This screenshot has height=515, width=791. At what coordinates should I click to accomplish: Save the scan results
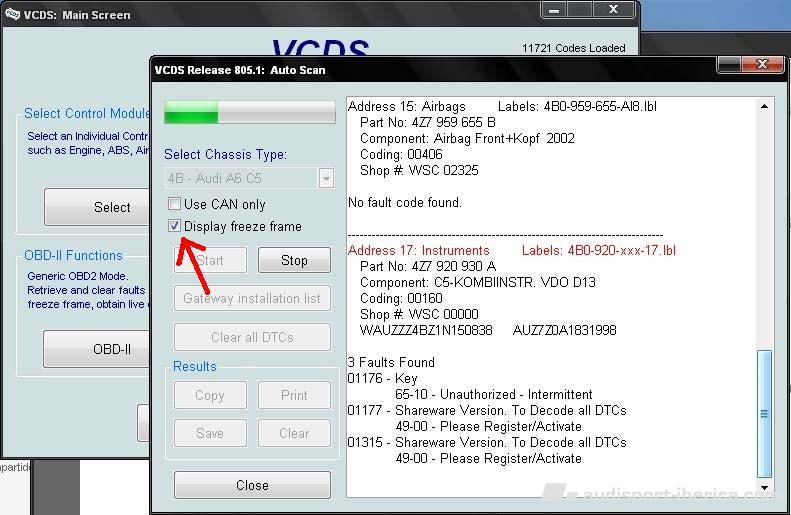pos(210,433)
